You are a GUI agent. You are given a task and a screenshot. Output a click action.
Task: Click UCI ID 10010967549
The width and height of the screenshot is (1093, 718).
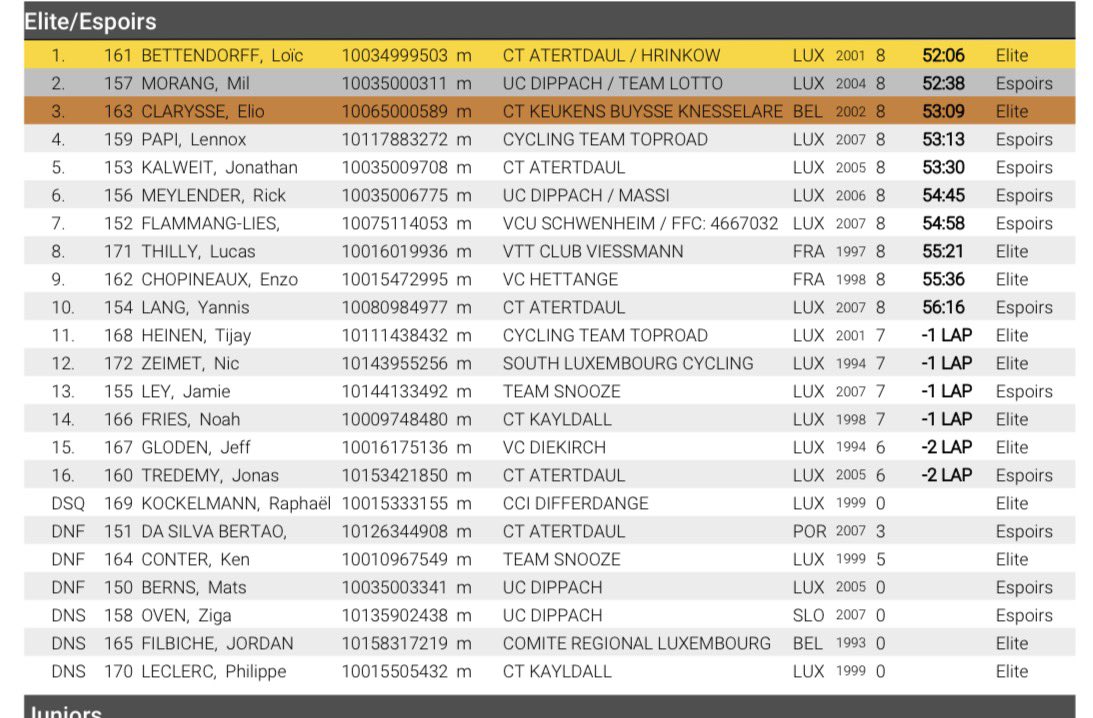coord(394,559)
